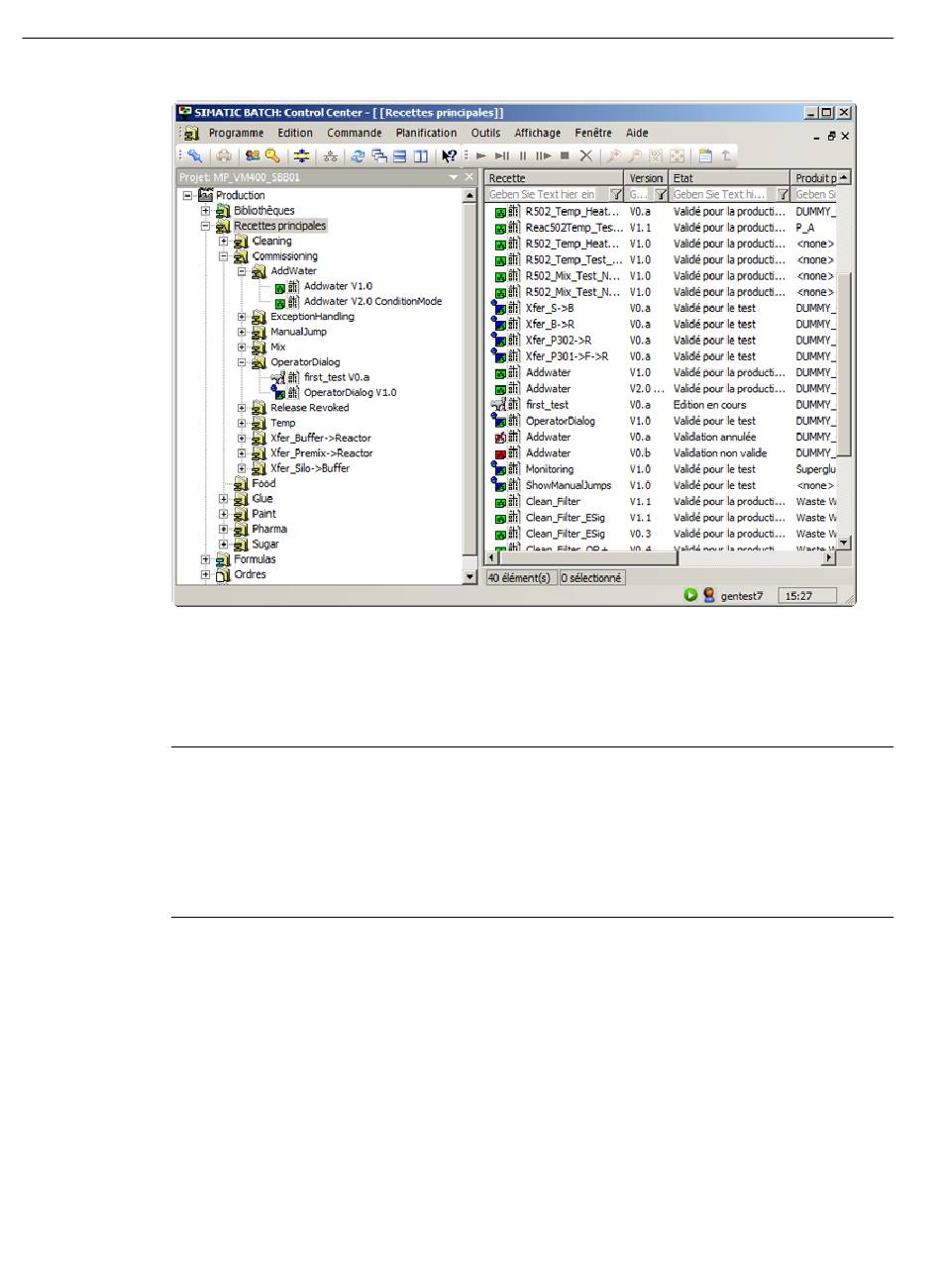Click the tile vertically toolbar icon
941x1288 pixels.
(421, 155)
